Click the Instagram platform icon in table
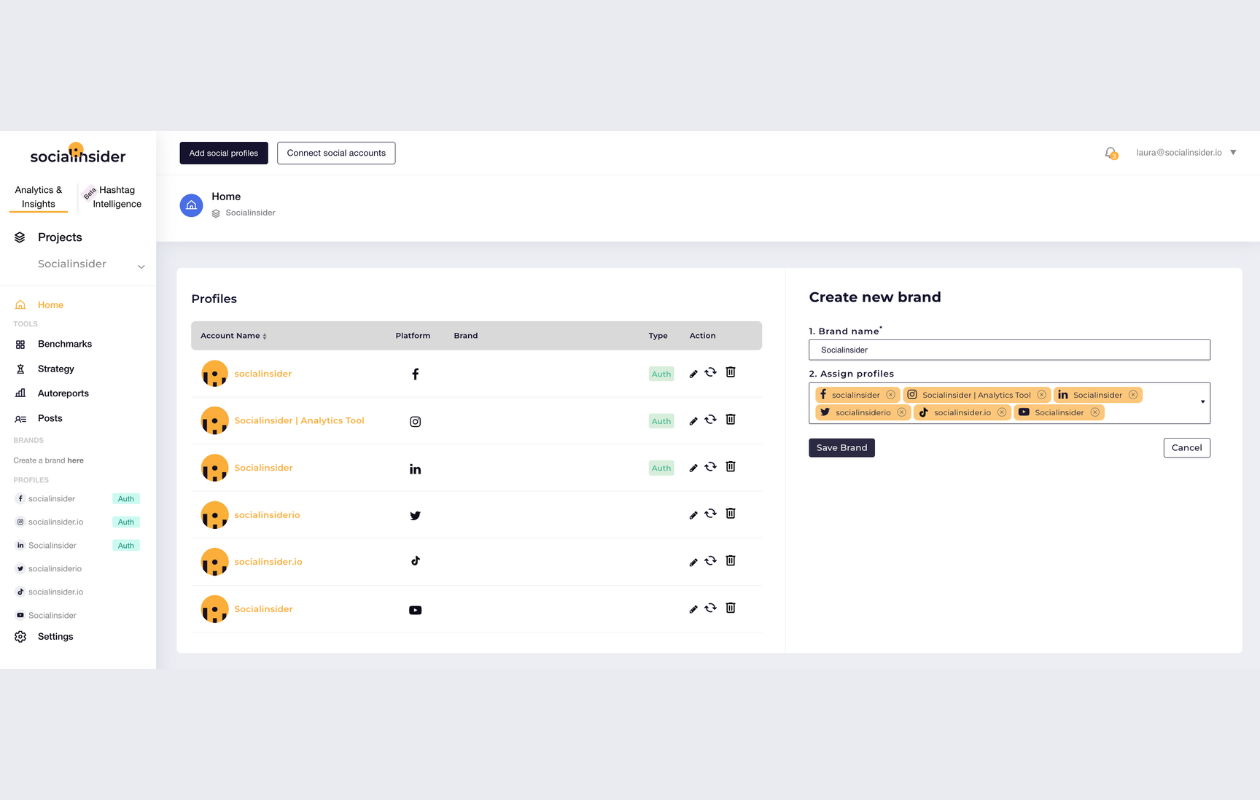 click(x=415, y=421)
